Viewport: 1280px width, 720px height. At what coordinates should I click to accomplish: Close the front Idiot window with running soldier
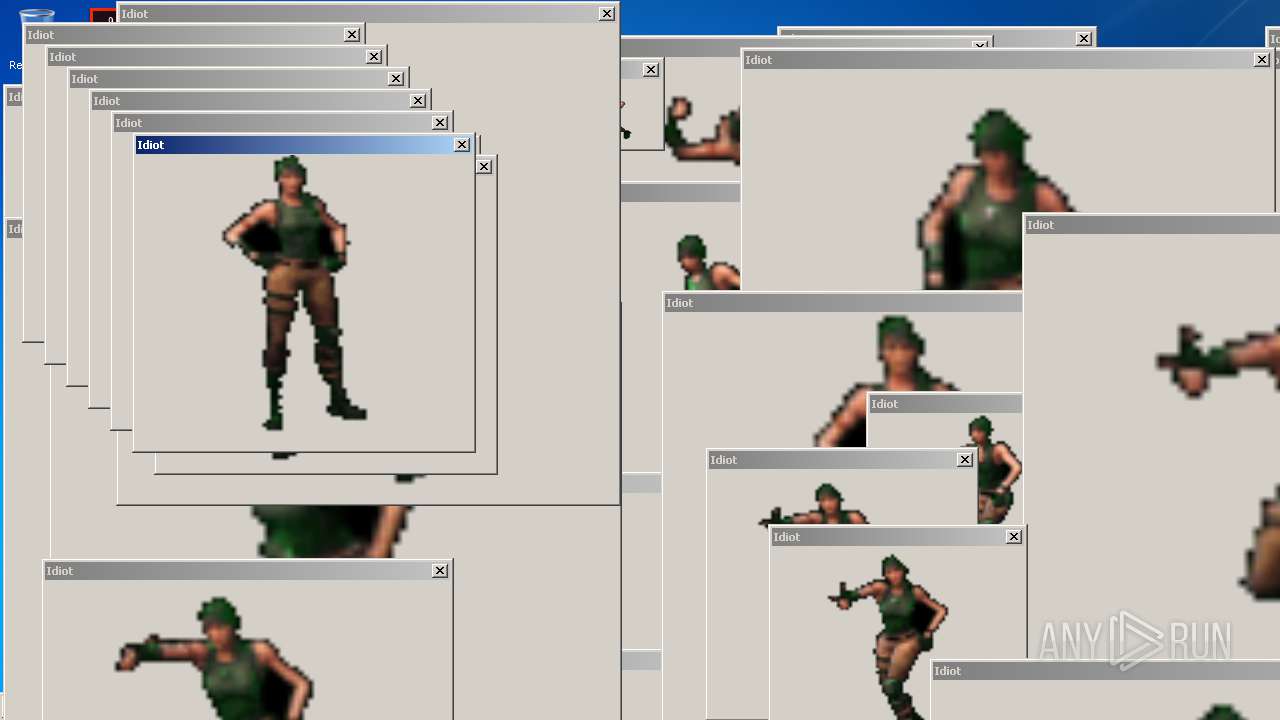[1014, 537]
